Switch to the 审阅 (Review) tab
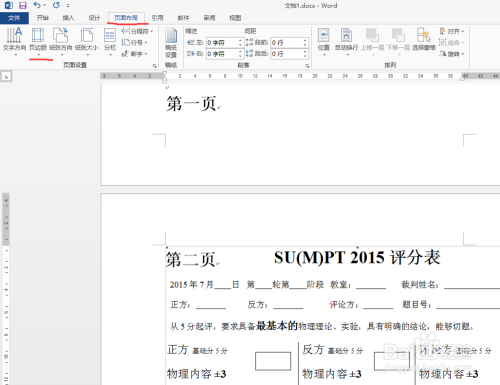 pyautogui.click(x=209, y=18)
